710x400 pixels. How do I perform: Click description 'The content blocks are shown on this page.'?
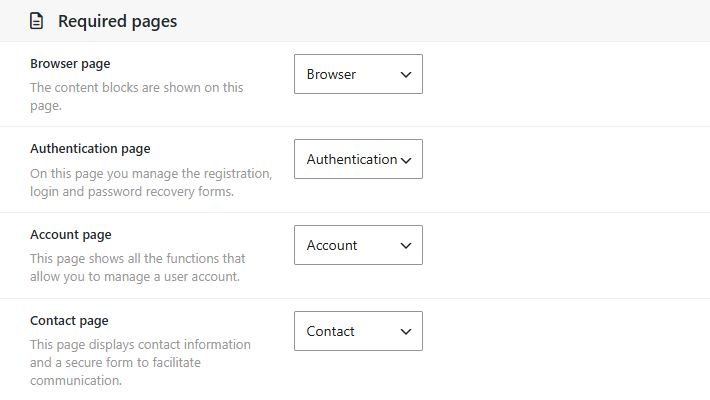coord(137,96)
